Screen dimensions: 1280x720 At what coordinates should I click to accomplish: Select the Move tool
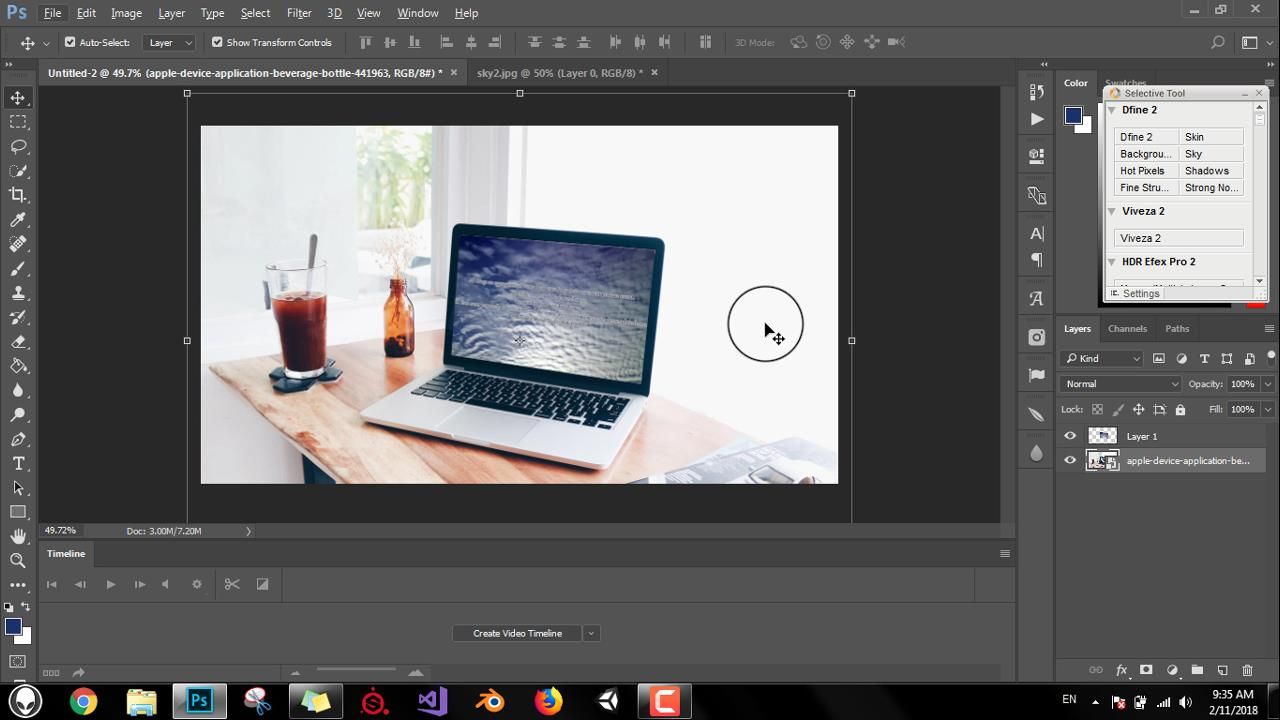click(x=17, y=98)
